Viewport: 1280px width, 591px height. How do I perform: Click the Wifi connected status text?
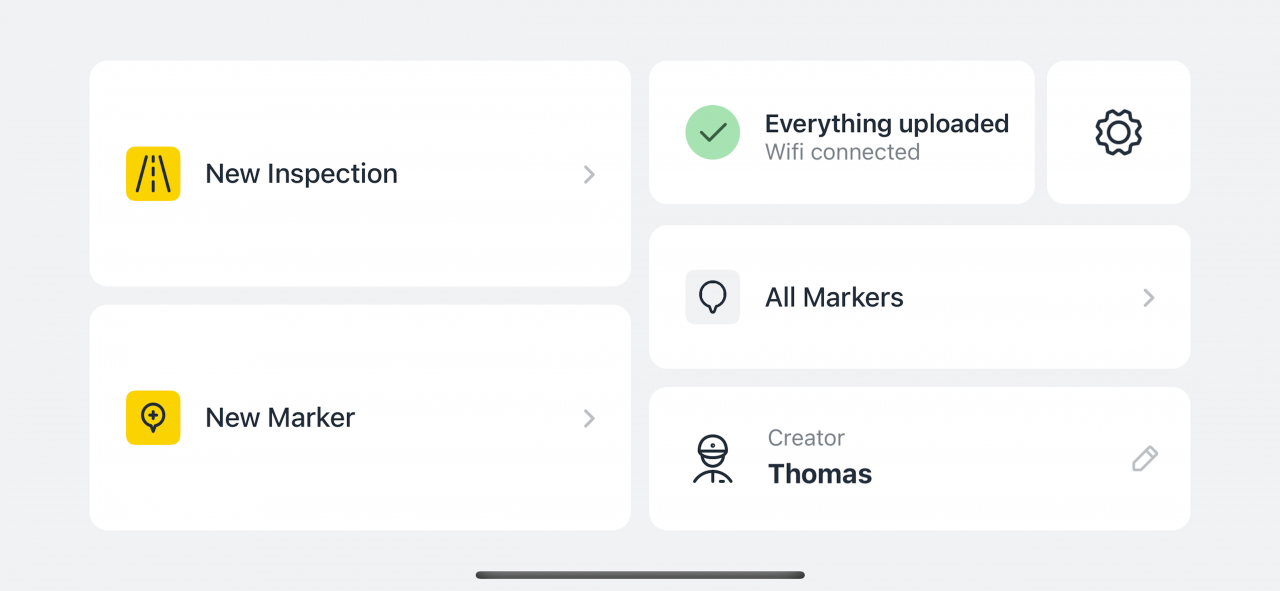pos(842,151)
